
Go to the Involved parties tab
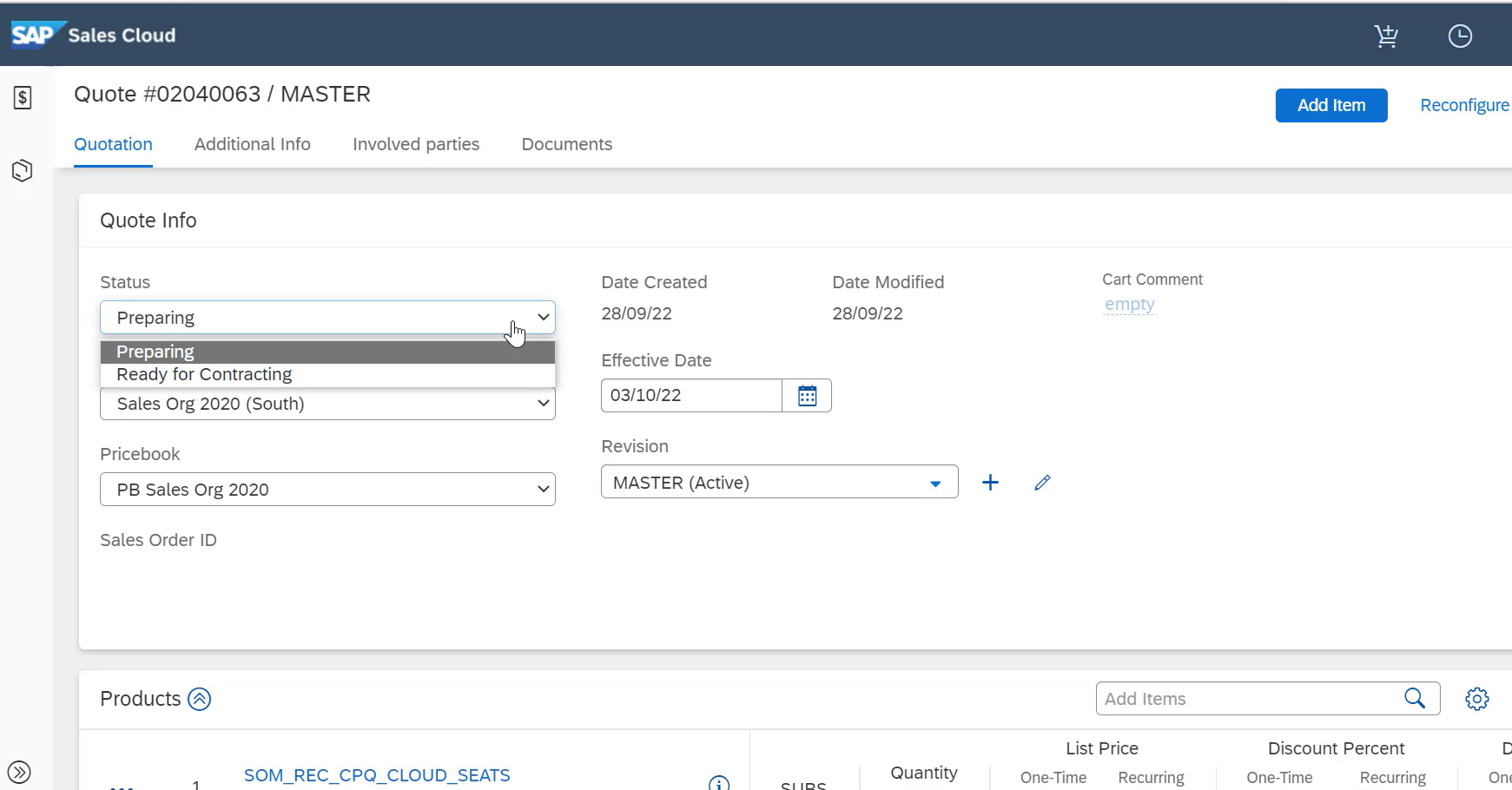pos(416,144)
